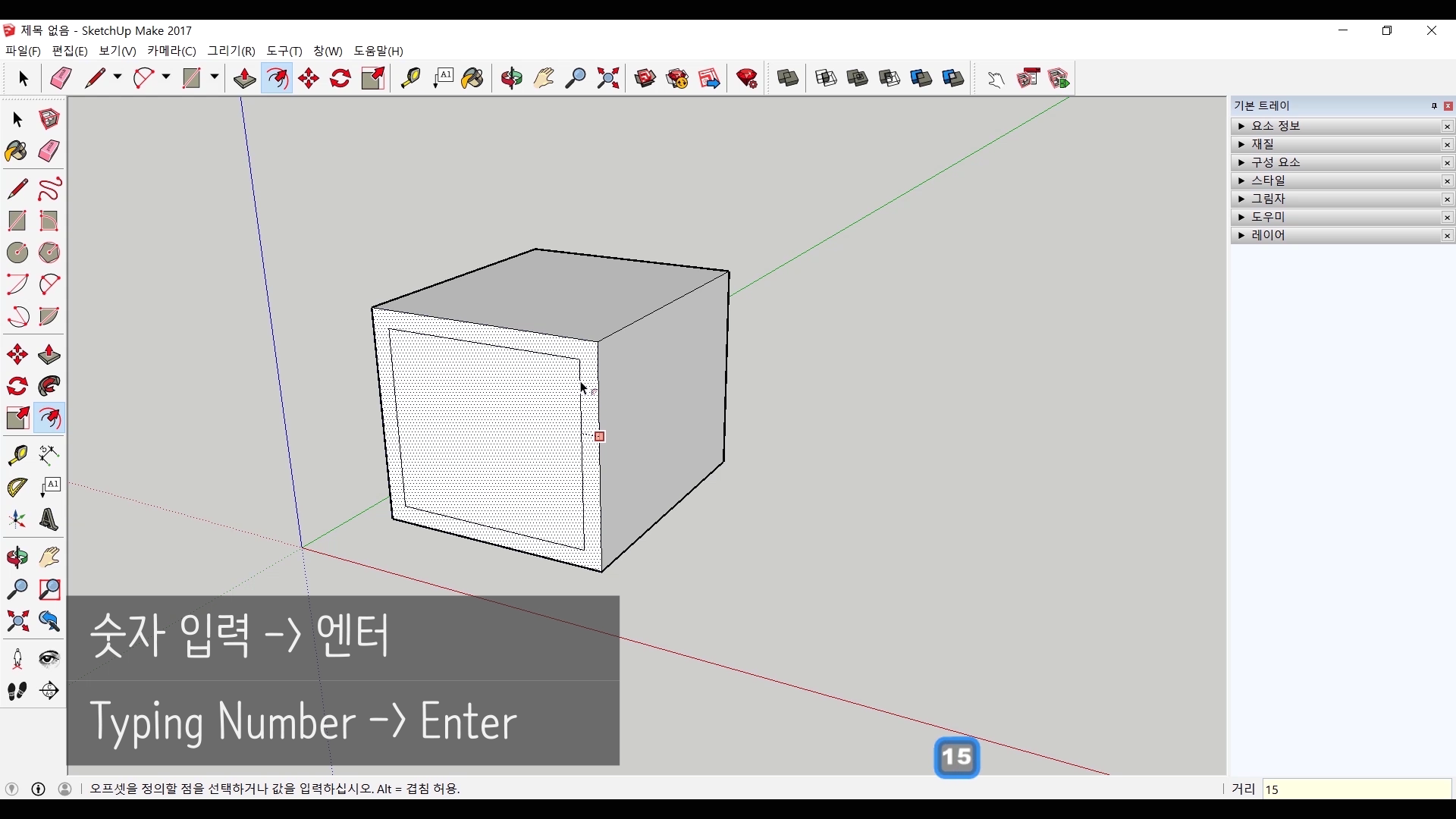Toggle pin on the 기본 트레이 panel
Viewport: 1456px width, 819px height.
click(x=1434, y=106)
